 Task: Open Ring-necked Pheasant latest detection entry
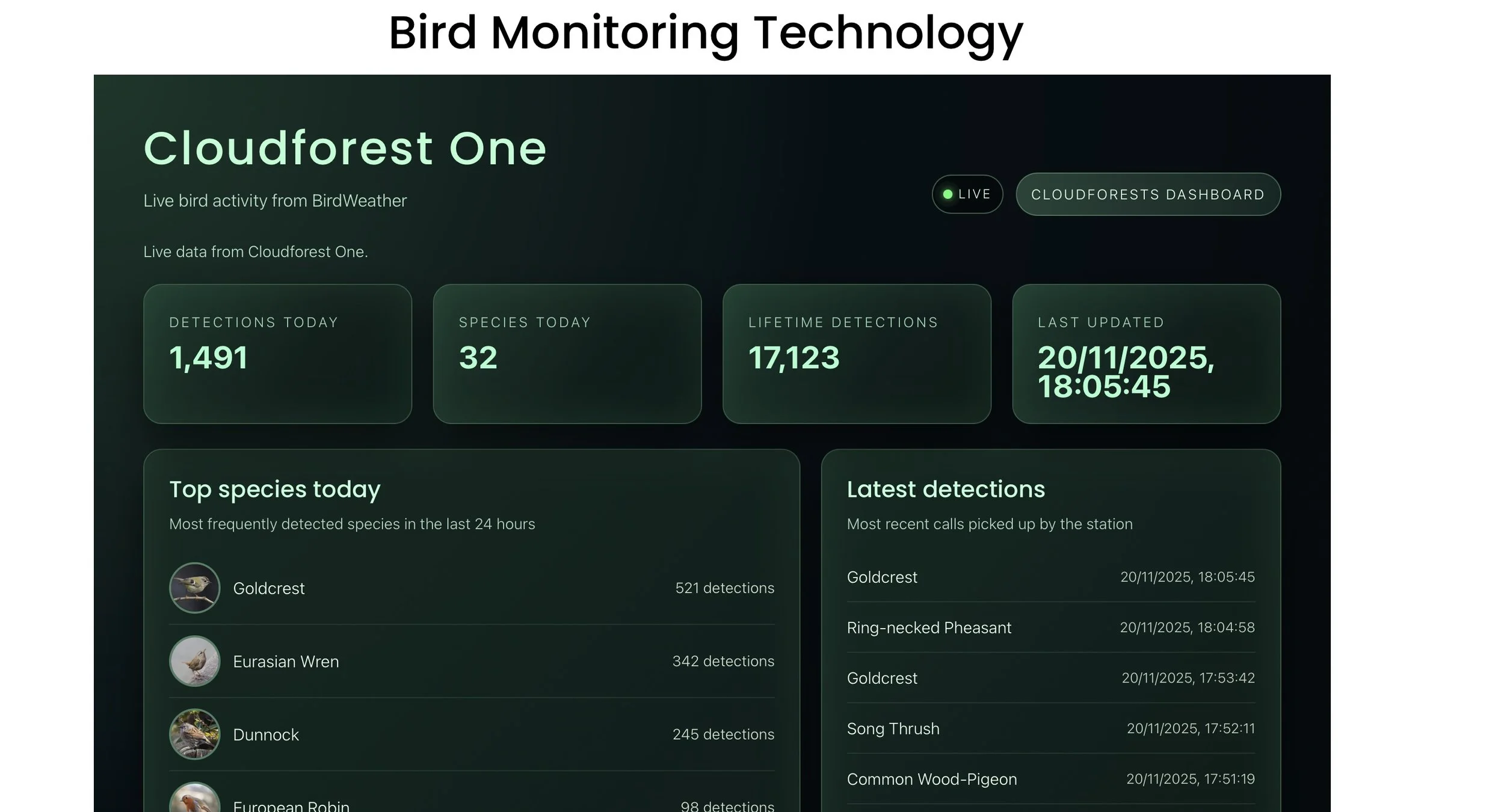click(x=929, y=627)
